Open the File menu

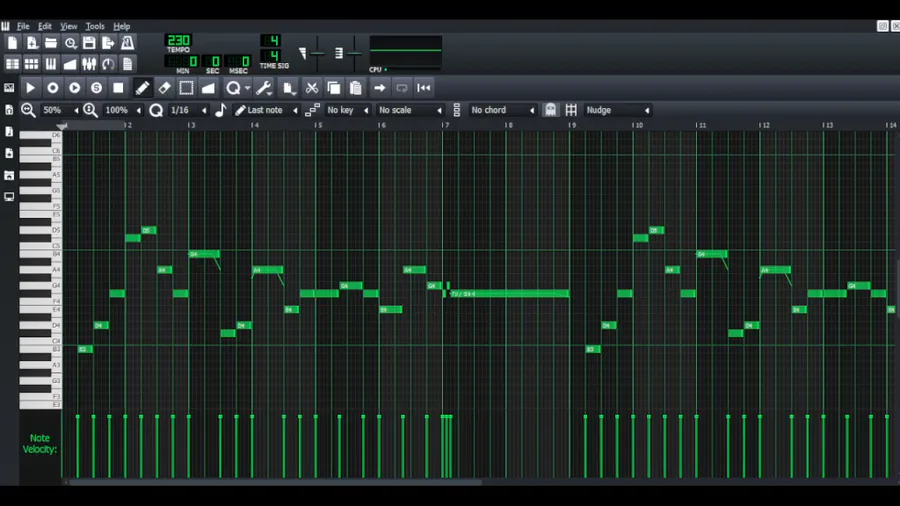23,26
